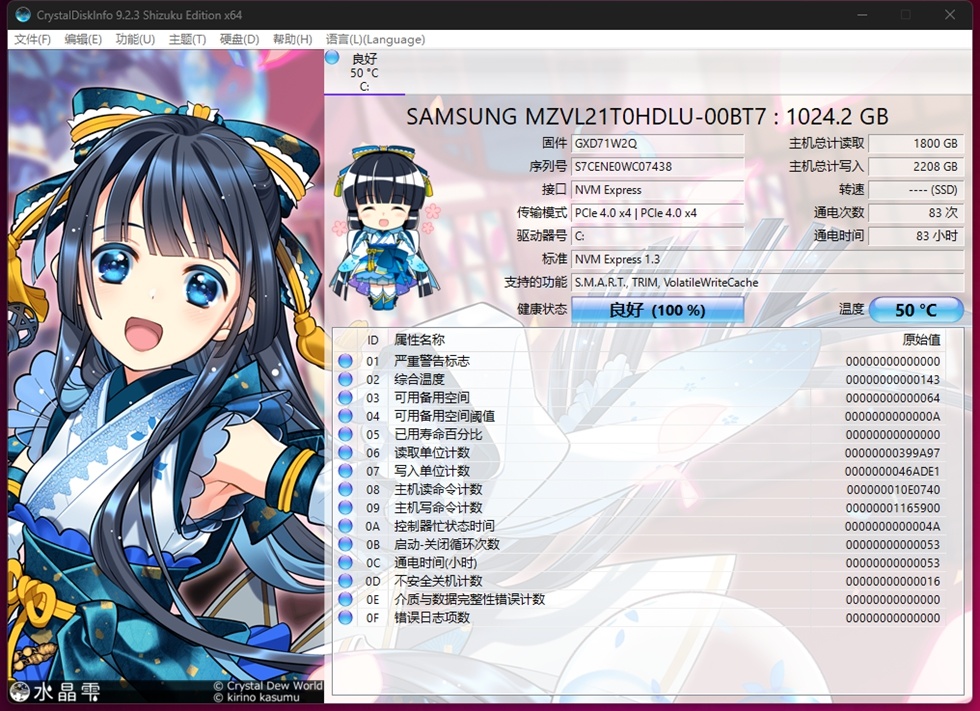Open the 功能(U) menu
980x711 pixels.
(x=135, y=39)
